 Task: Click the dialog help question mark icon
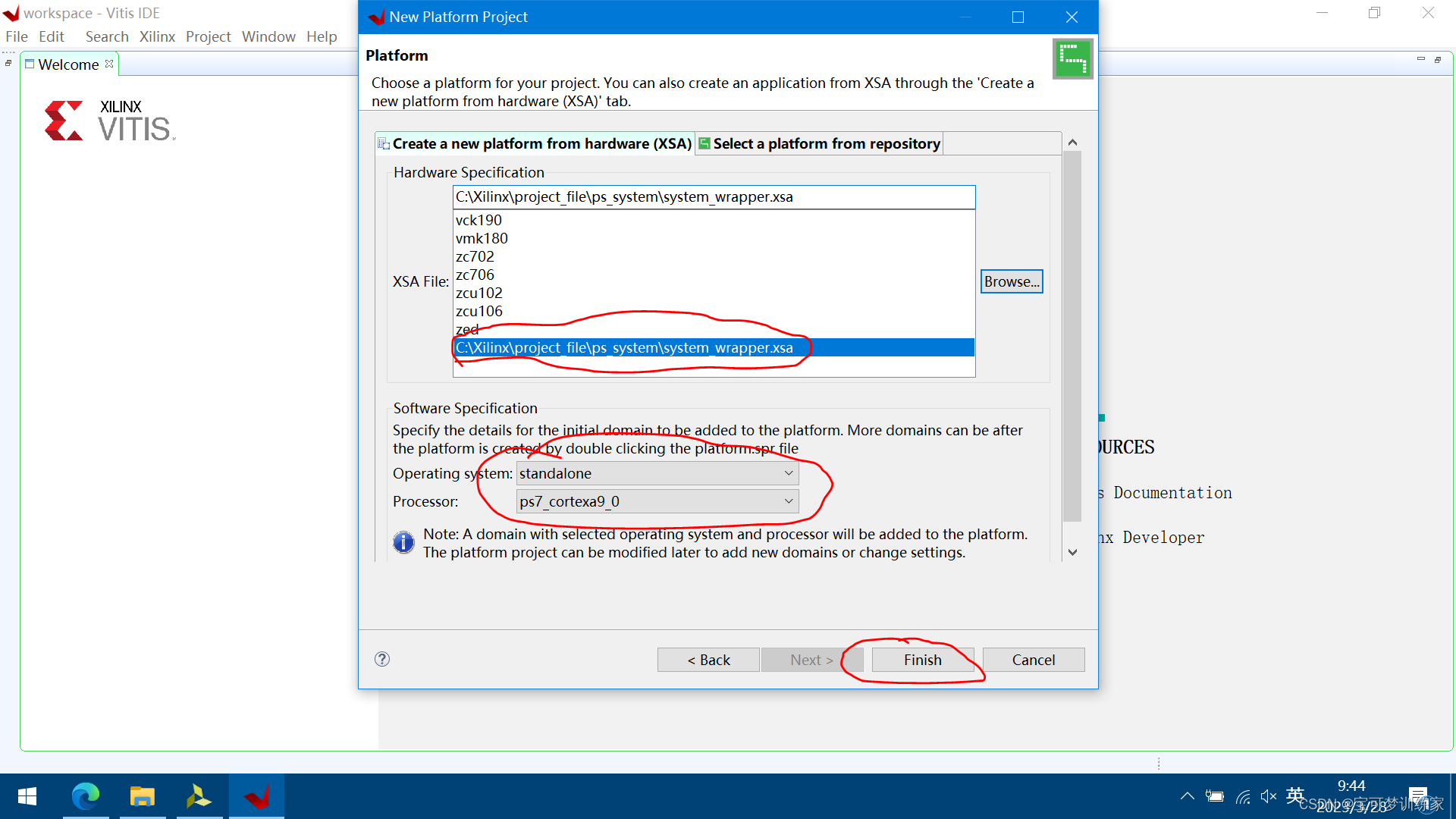pyautogui.click(x=382, y=659)
